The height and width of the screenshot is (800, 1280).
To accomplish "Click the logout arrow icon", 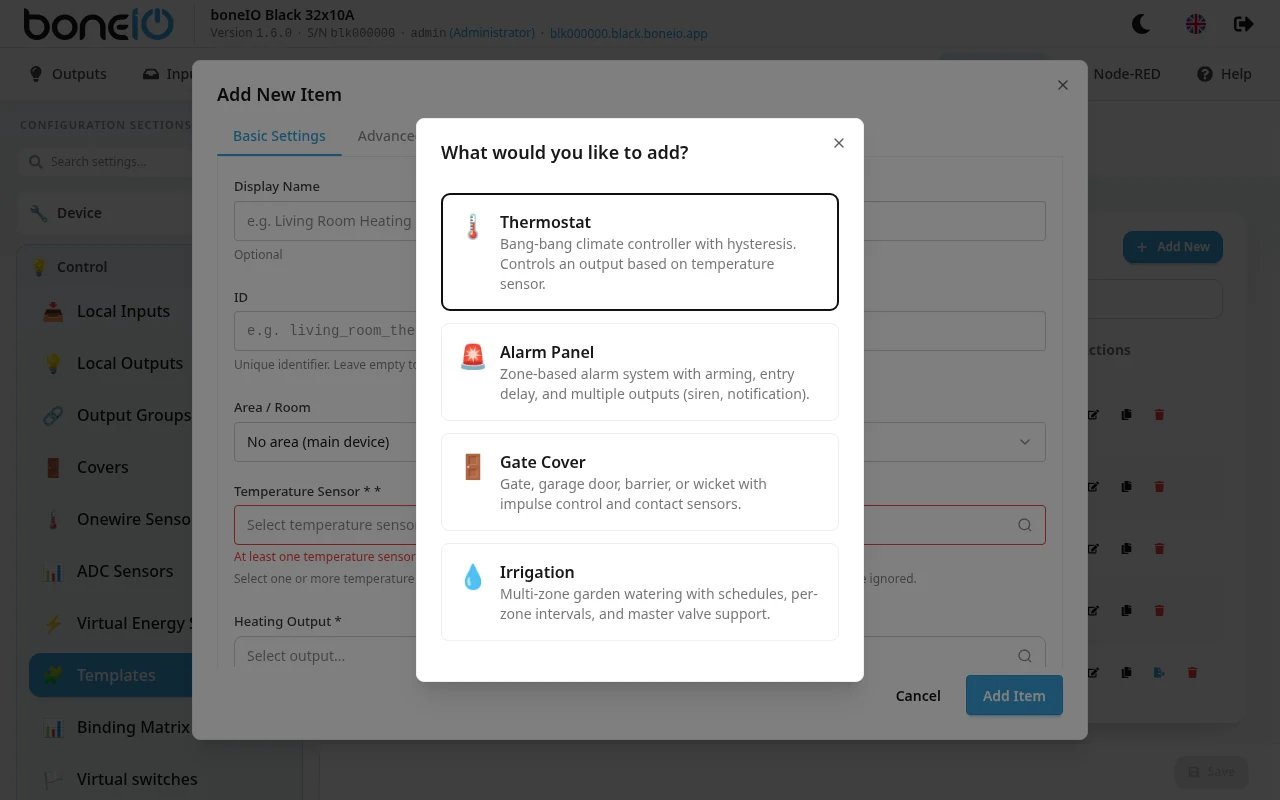I will (1243, 24).
